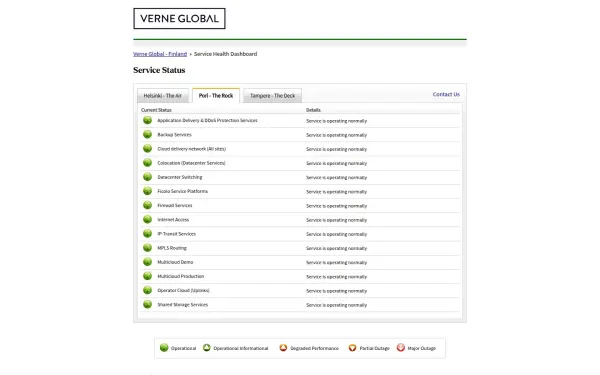Click the 'Backup Services' row text

[174, 135]
